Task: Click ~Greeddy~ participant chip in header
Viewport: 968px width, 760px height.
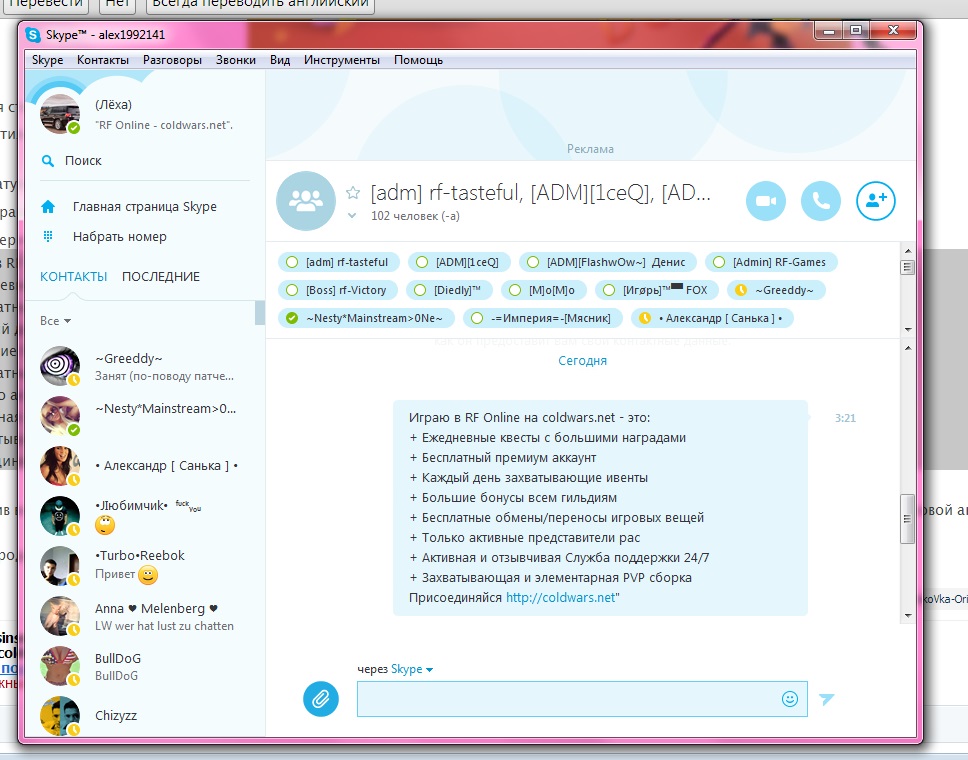Action: pyautogui.click(x=776, y=290)
